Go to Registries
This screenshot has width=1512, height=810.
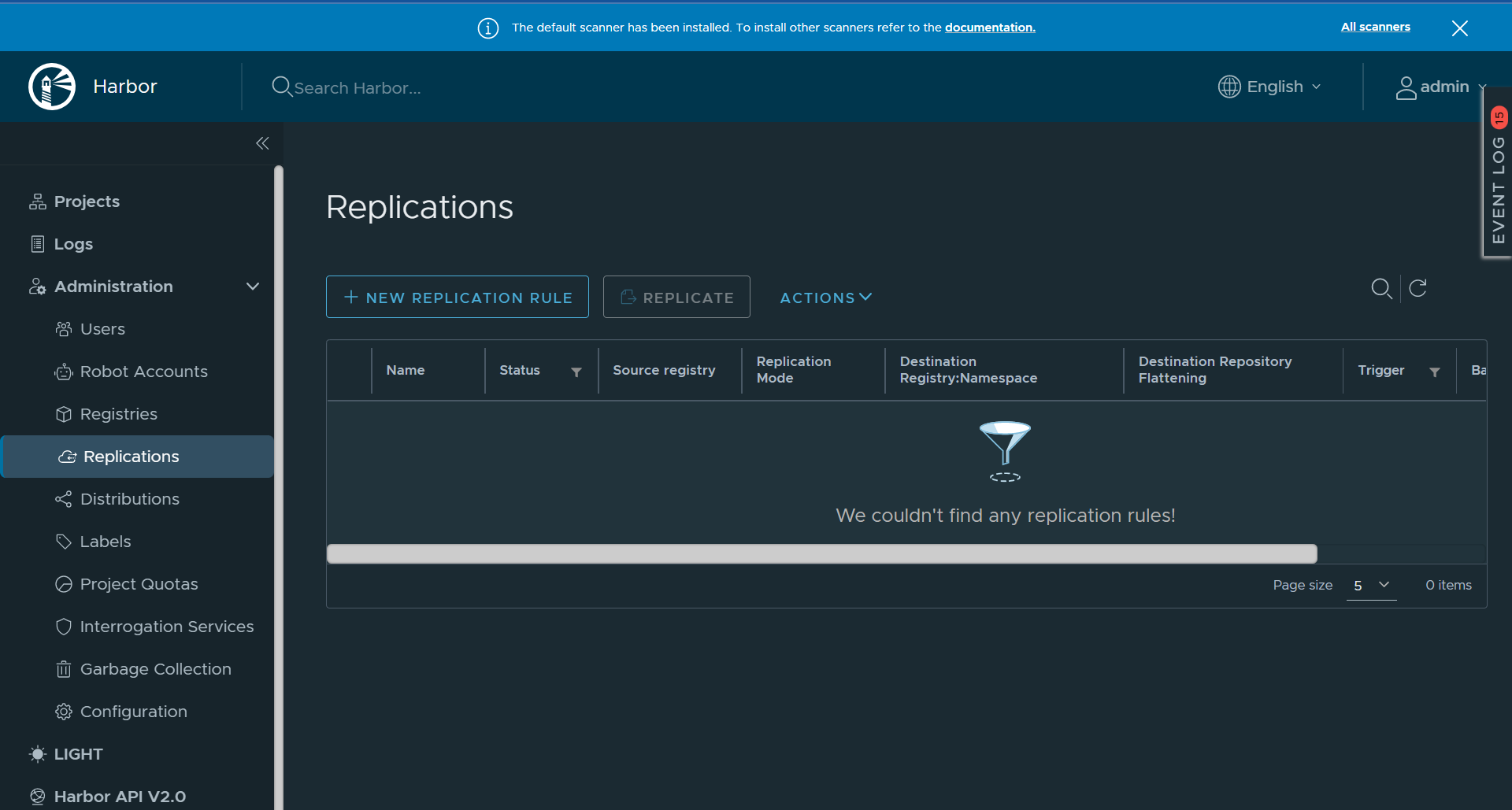click(119, 414)
